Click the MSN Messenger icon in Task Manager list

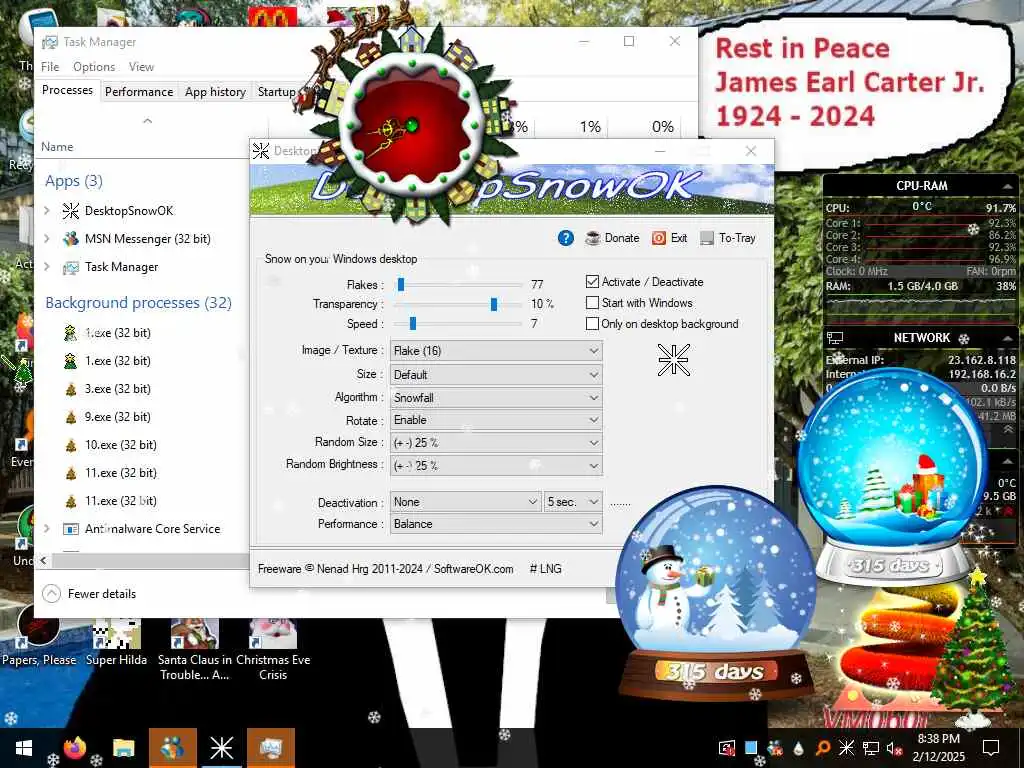71,239
